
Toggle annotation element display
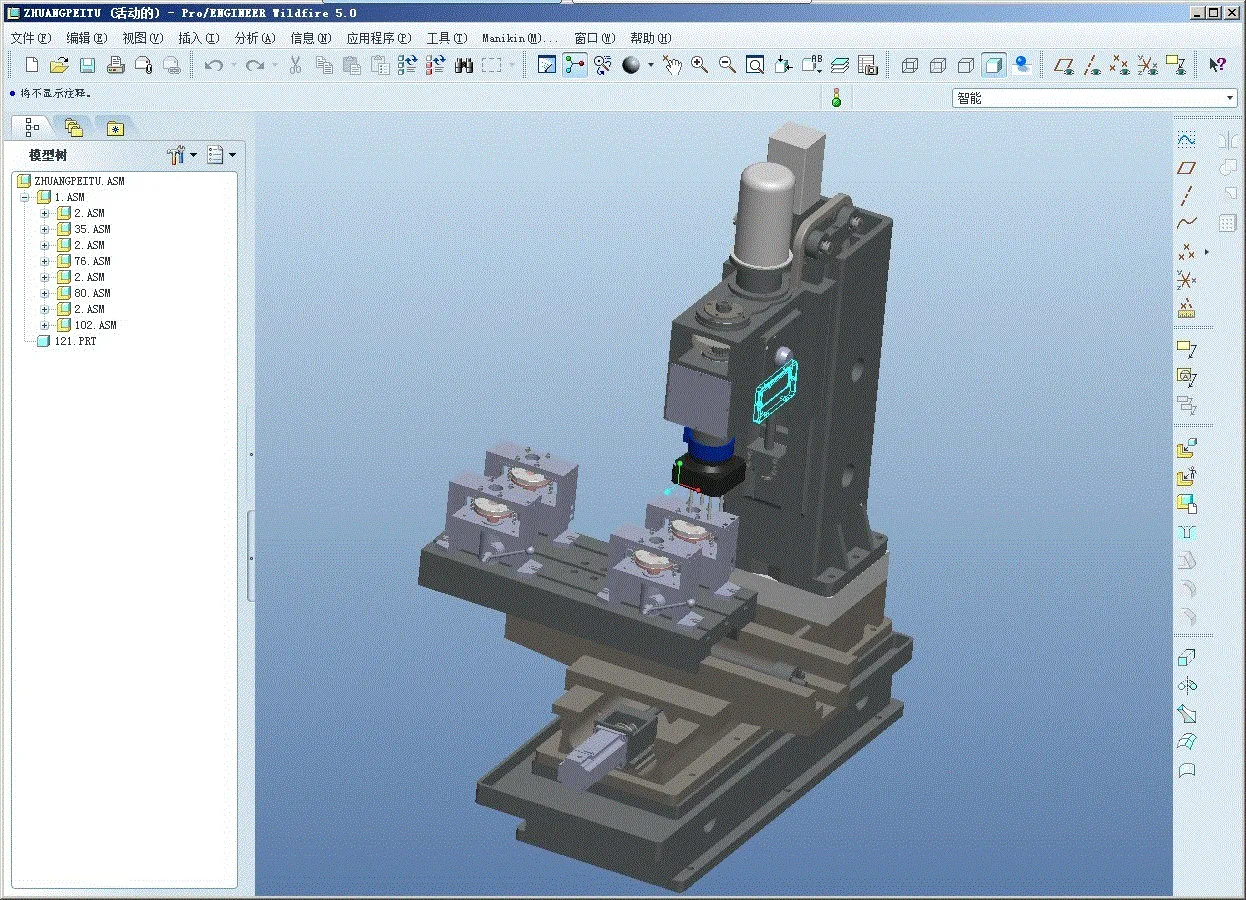click(1176, 65)
